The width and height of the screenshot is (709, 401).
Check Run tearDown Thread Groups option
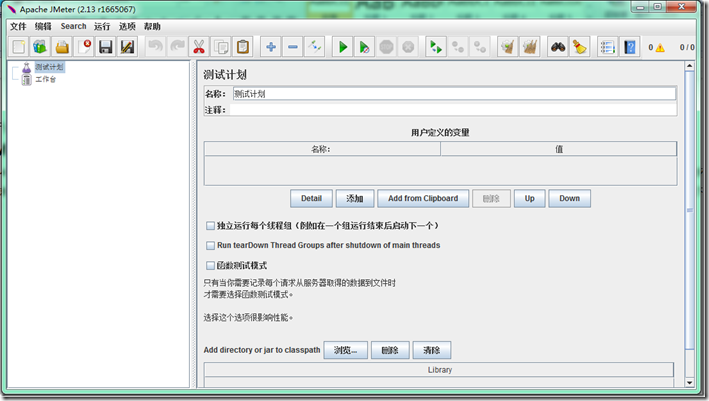tap(210, 245)
